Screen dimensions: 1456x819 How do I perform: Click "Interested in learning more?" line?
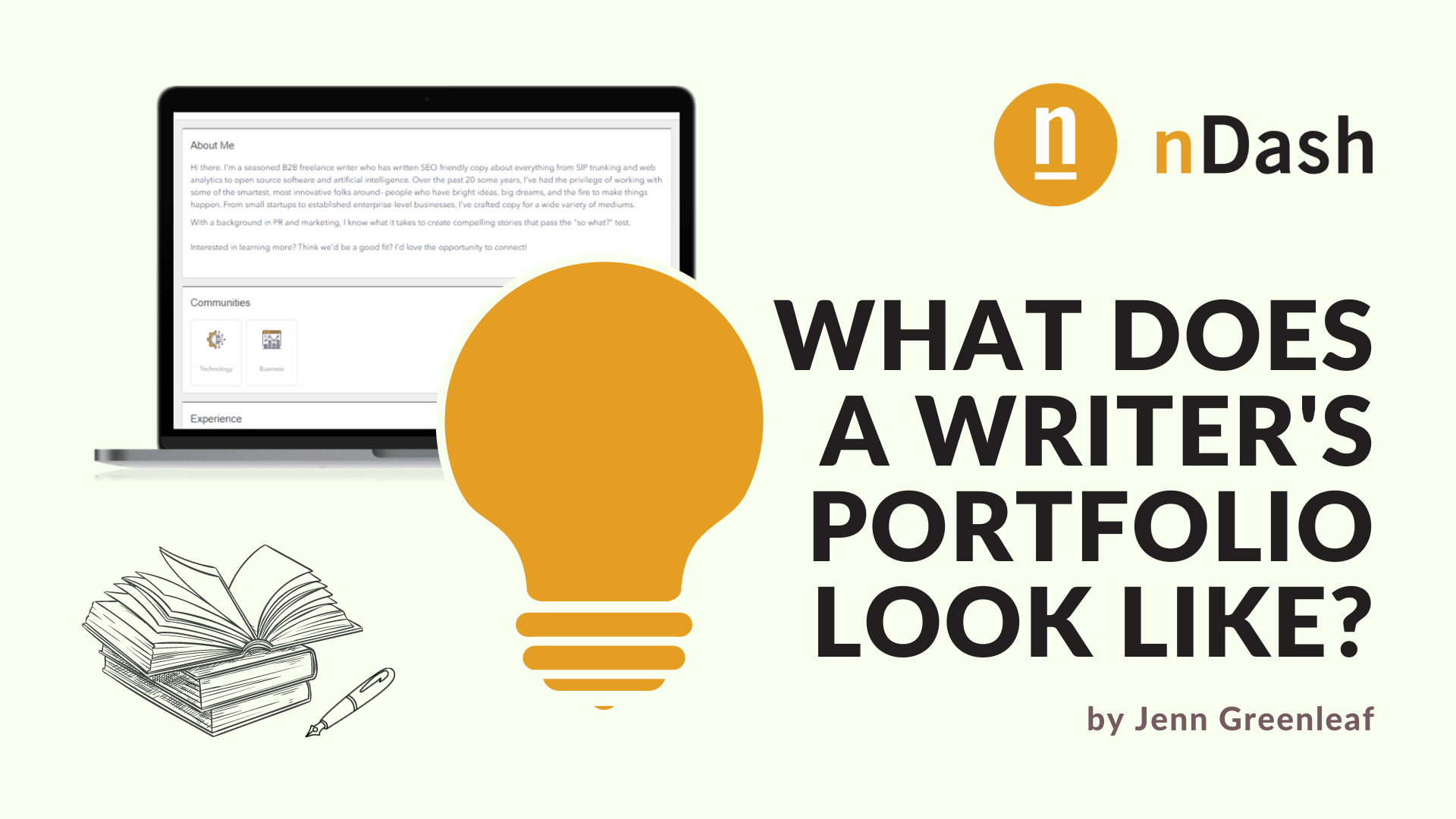pos(359,247)
